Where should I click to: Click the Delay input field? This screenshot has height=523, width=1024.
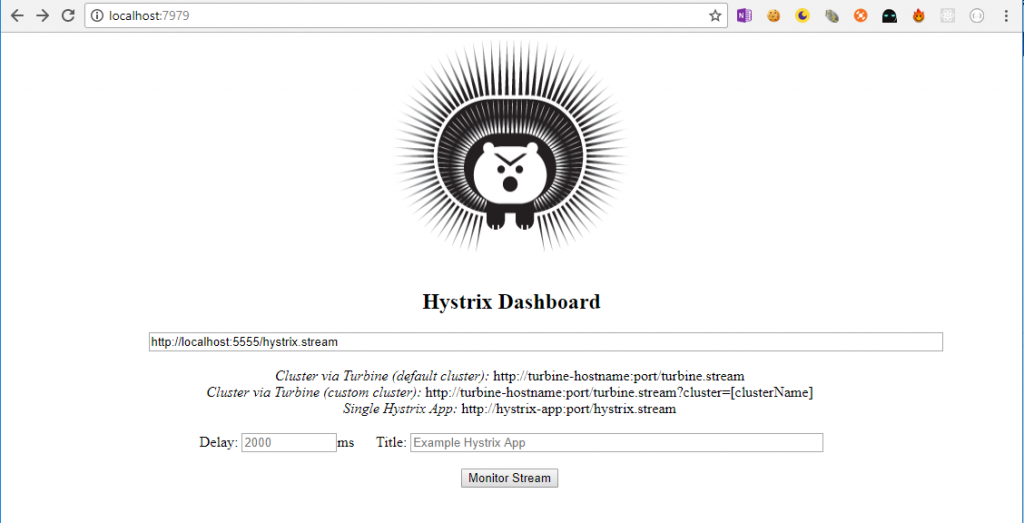pyautogui.click(x=289, y=443)
